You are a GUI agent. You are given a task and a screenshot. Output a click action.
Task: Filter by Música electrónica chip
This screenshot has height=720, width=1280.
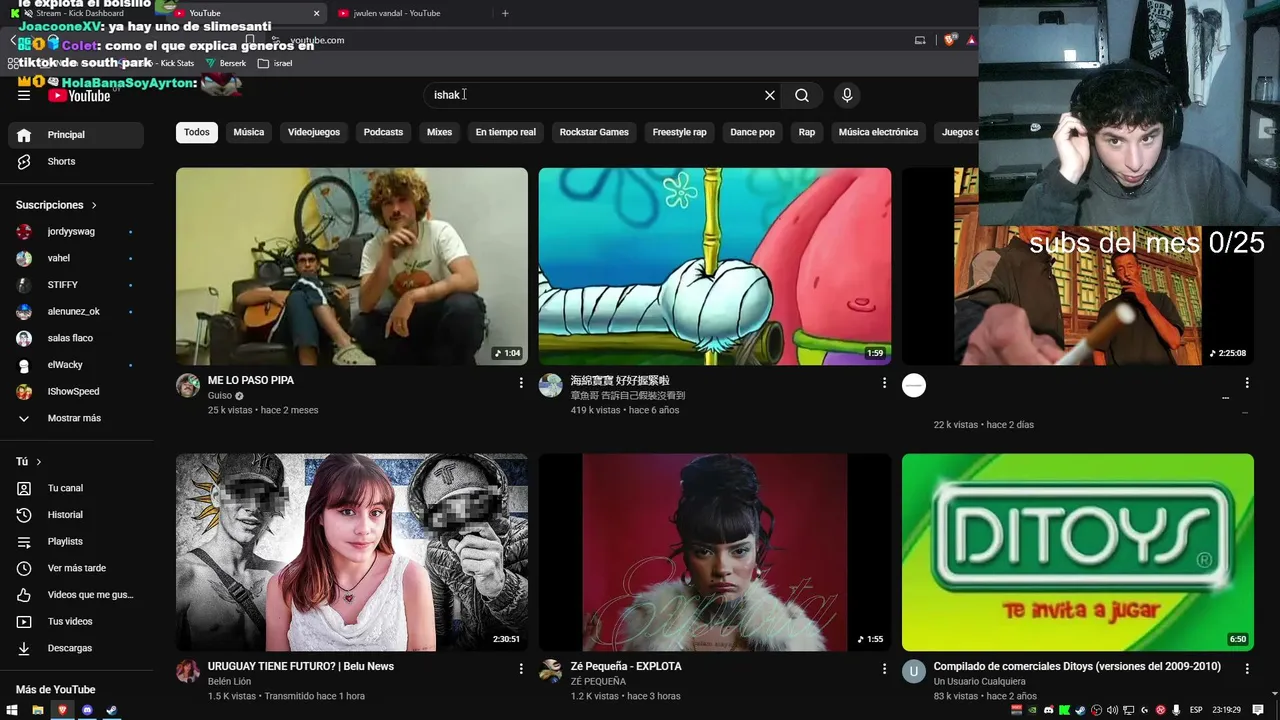pos(878,132)
